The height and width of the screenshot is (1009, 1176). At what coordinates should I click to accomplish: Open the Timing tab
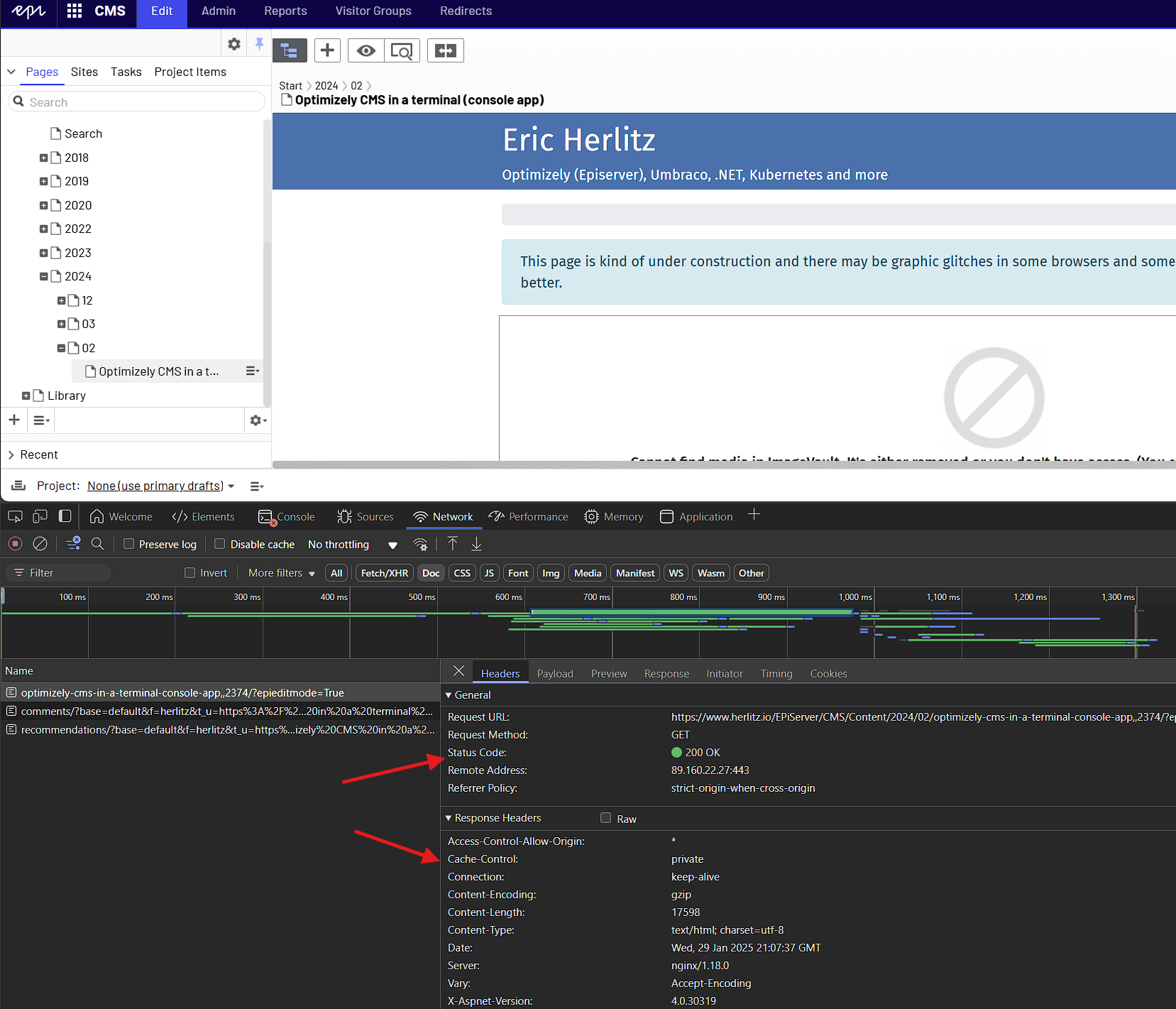[776, 674]
